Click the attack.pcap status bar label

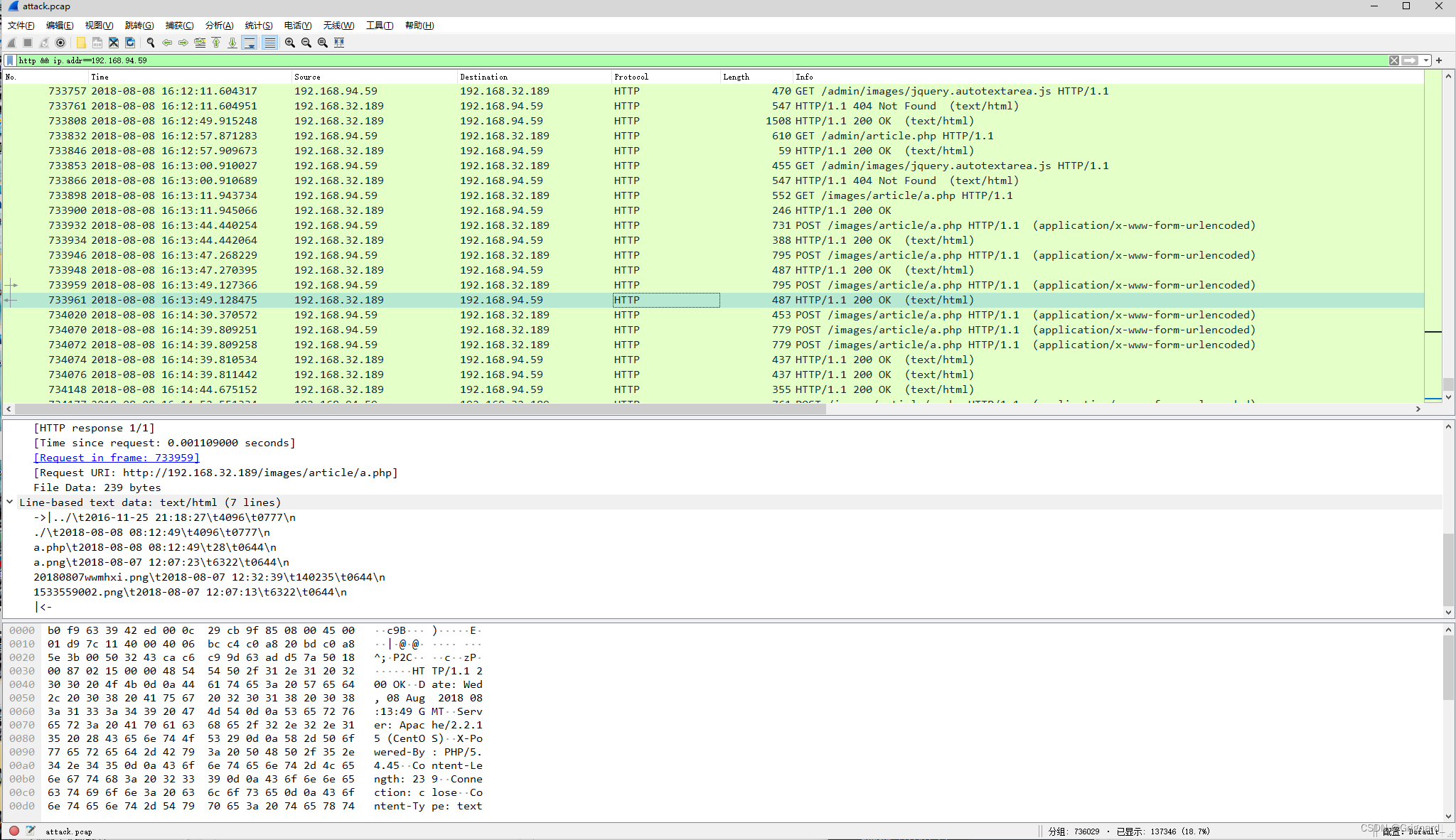[69, 831]
